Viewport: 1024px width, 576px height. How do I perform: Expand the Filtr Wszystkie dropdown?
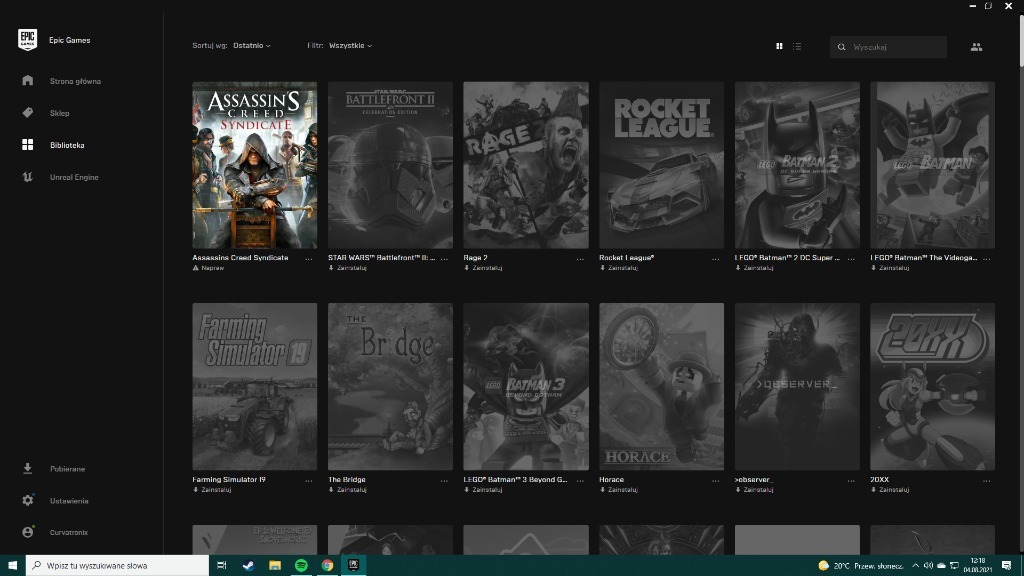coord(350,46)
